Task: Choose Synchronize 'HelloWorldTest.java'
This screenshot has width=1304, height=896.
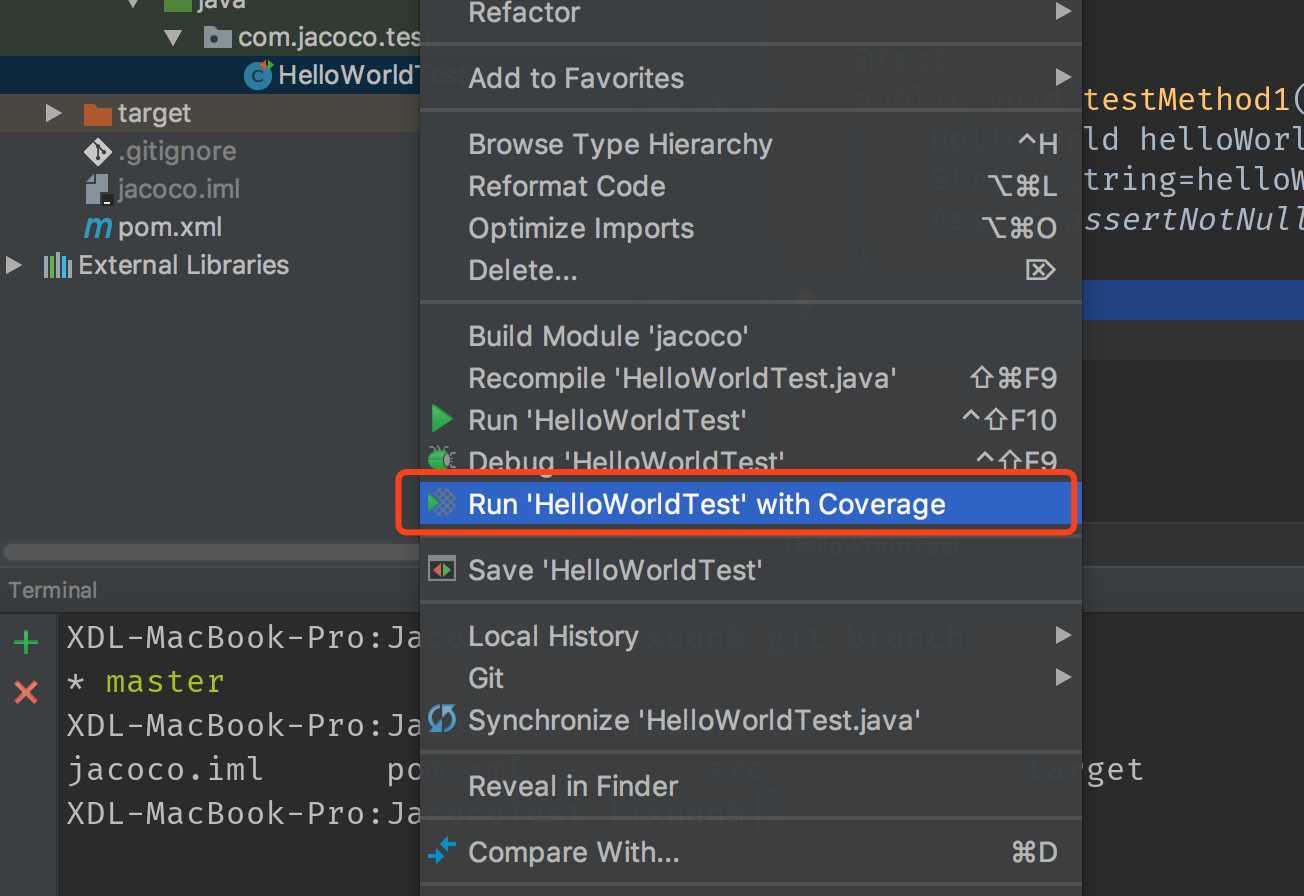Action: pos(750,720)
